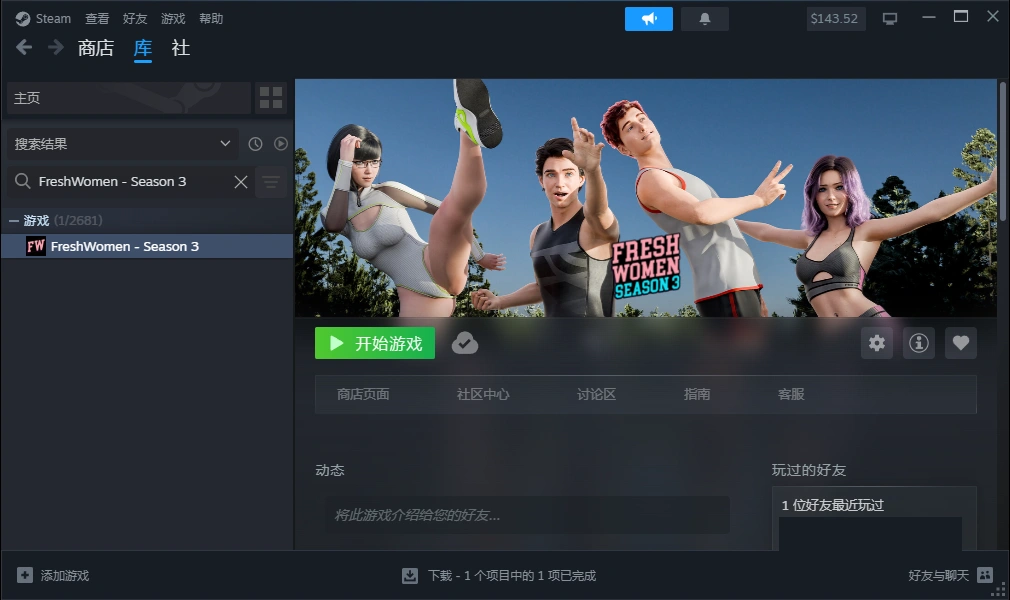1010x600 pixels.
Task: Click the 玩过的好友 heading
Action: [809, 470]
